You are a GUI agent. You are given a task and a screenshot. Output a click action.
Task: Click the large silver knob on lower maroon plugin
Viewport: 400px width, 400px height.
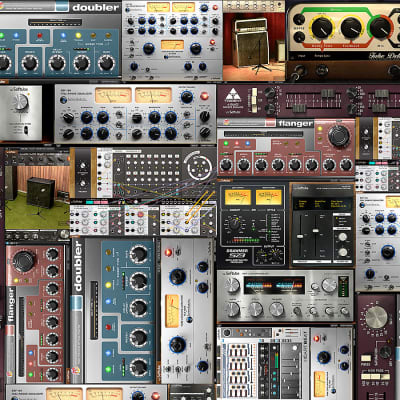376,316
